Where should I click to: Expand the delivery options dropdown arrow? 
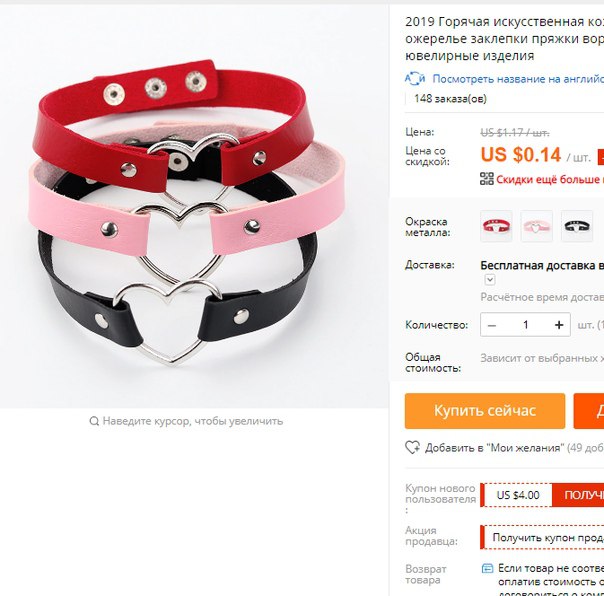click(x=490, y=279)
